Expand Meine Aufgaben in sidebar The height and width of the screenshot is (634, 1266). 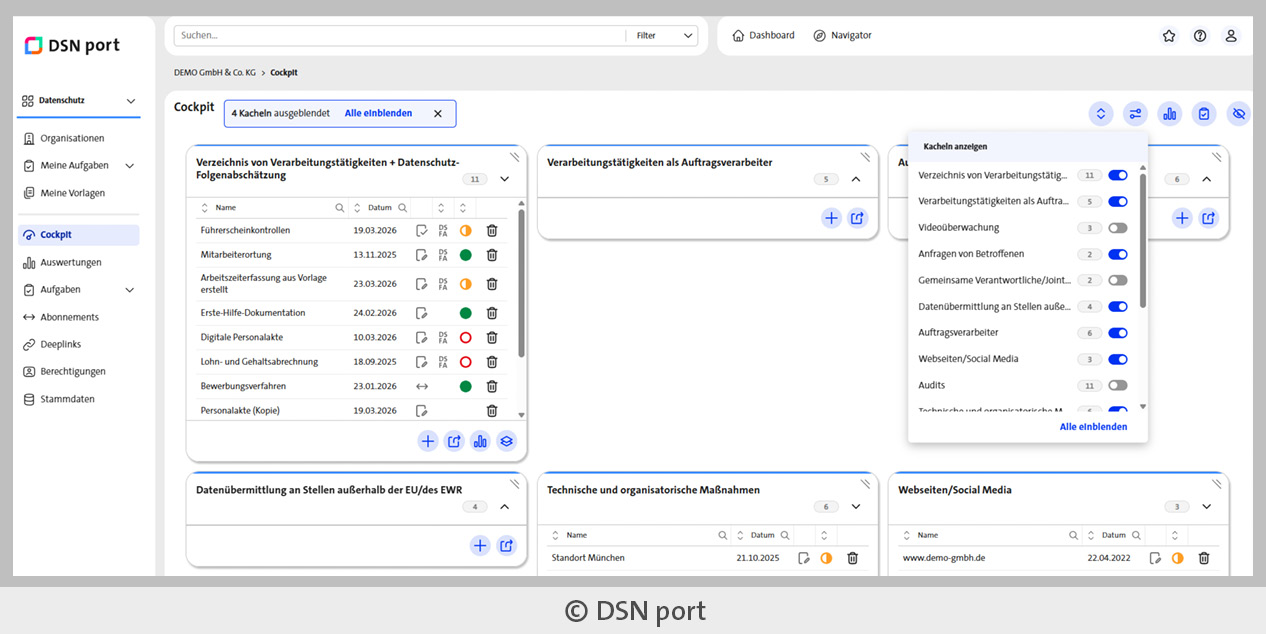point(130,166)
